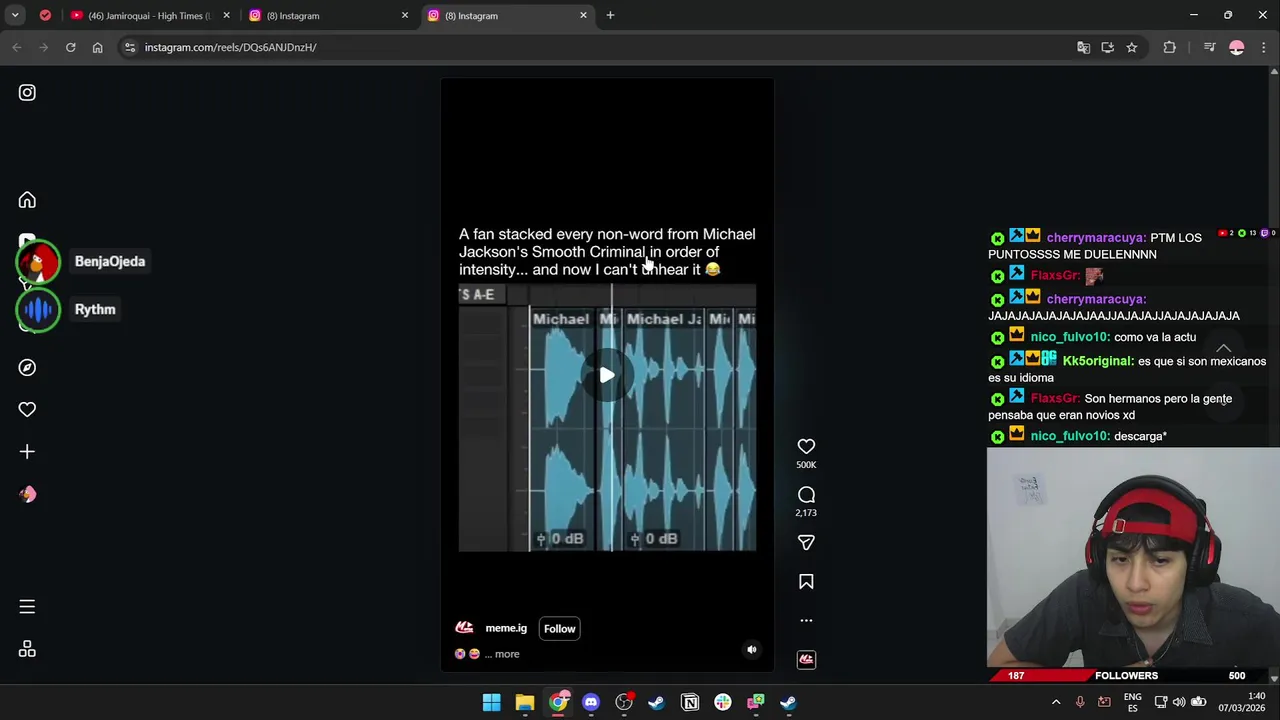Open a new browser tab

610,15
